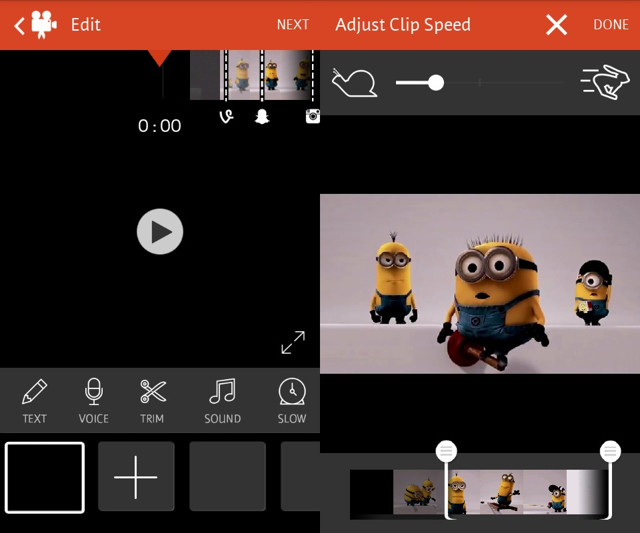Image resolution: width=640 pixels, height=533 pixels.
Task: Tap the 'Edit' header label
Action: [86, 25]
